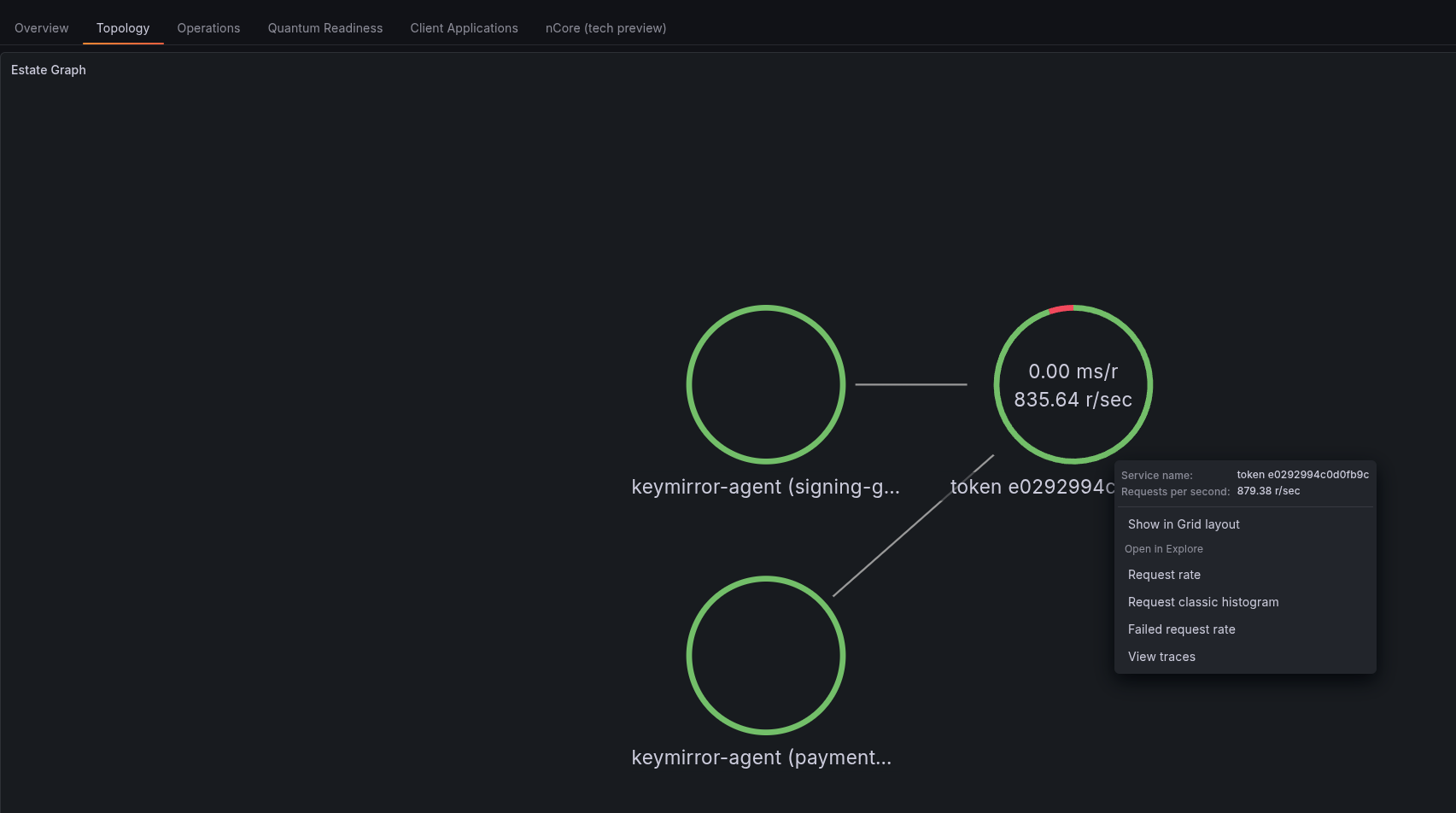The height and width of the screenshot is (813, 1456).
Task: Open the Operations tab
Action: click(208, 28)
